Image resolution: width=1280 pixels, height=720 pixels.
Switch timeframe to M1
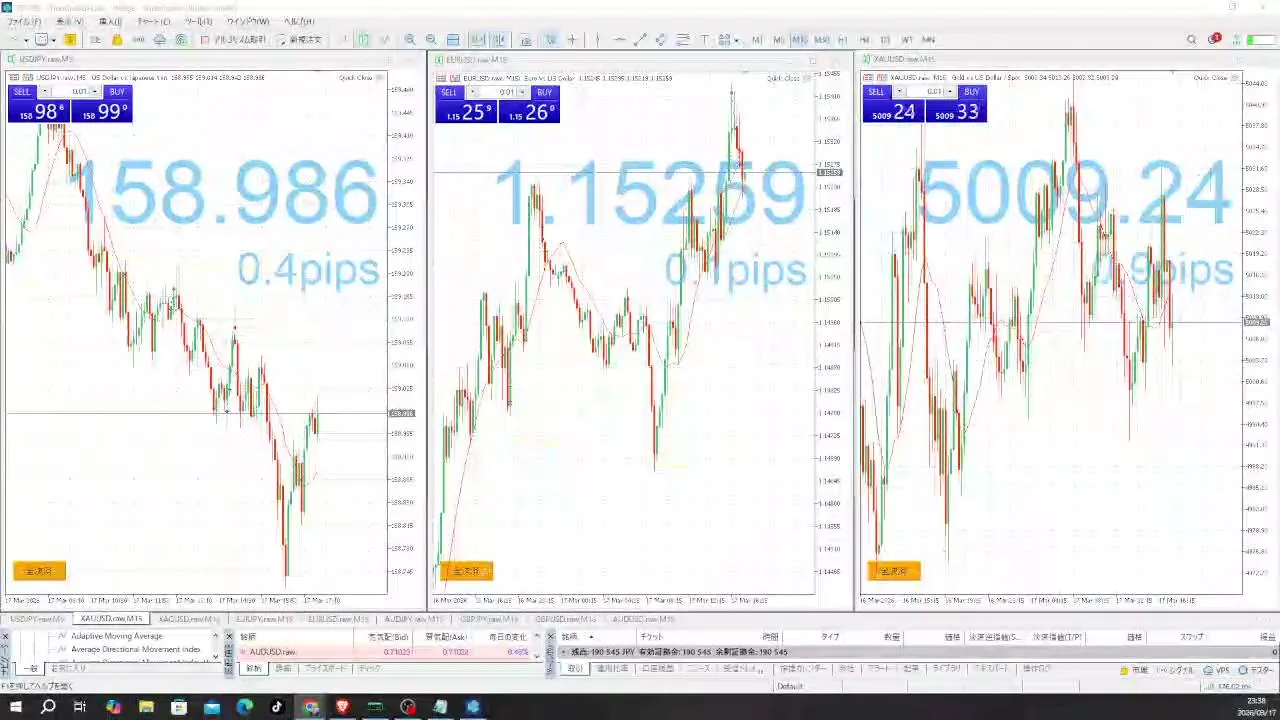click(x=757, y=40)
